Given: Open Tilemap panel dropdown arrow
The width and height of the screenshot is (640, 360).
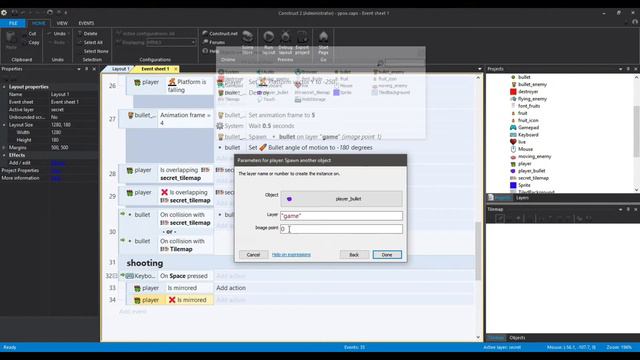Looking at the screenshot, I should (x=620, y=209).
